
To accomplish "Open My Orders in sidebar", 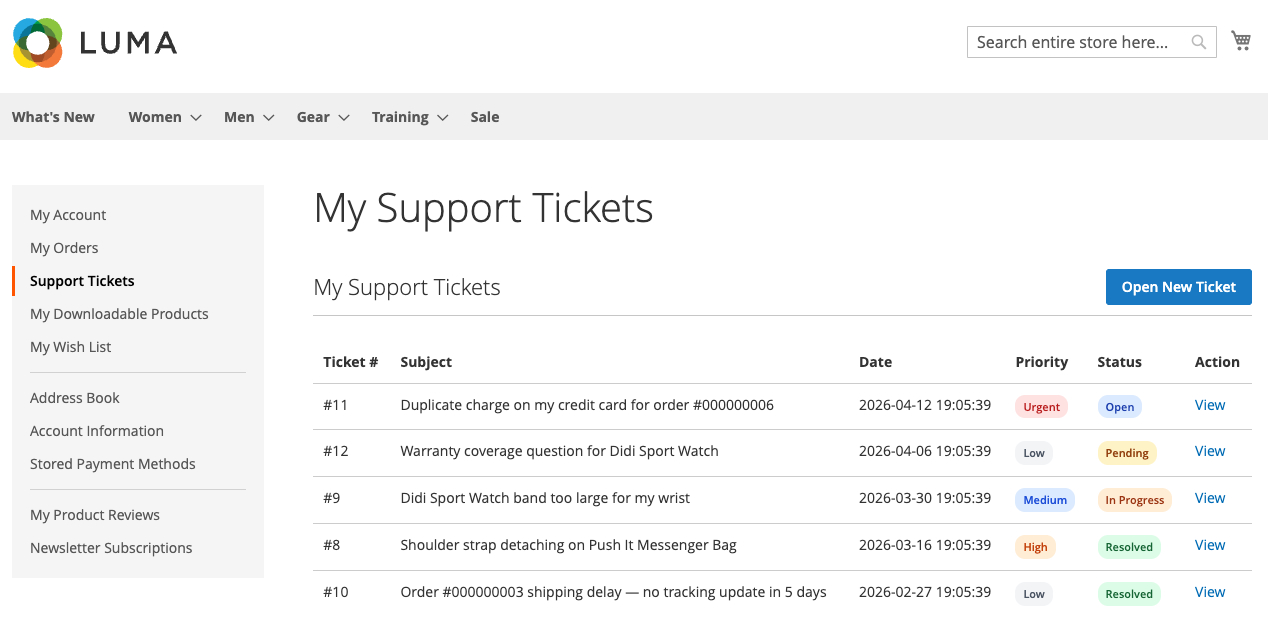I will click(x=64, y=248).
